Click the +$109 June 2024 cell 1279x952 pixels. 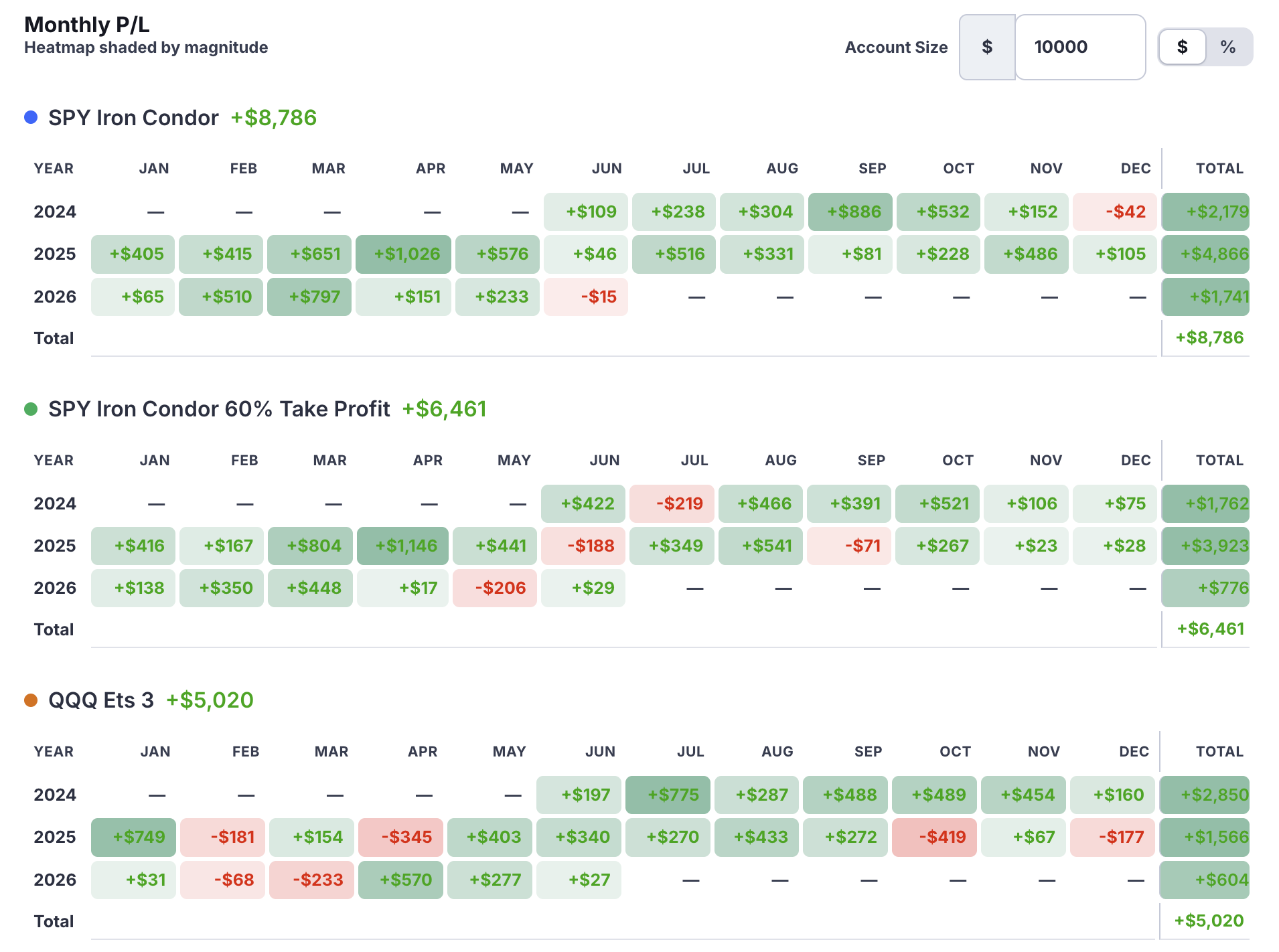click(x=586, y=212)
